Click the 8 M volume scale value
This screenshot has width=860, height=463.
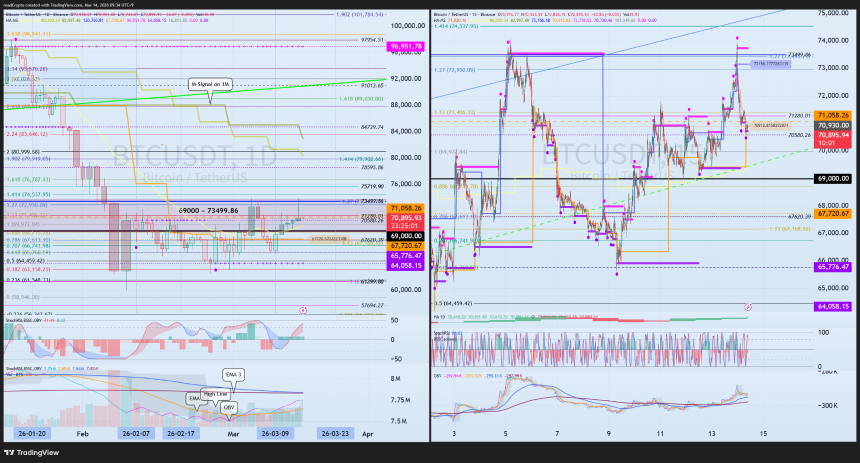[395, 379]
